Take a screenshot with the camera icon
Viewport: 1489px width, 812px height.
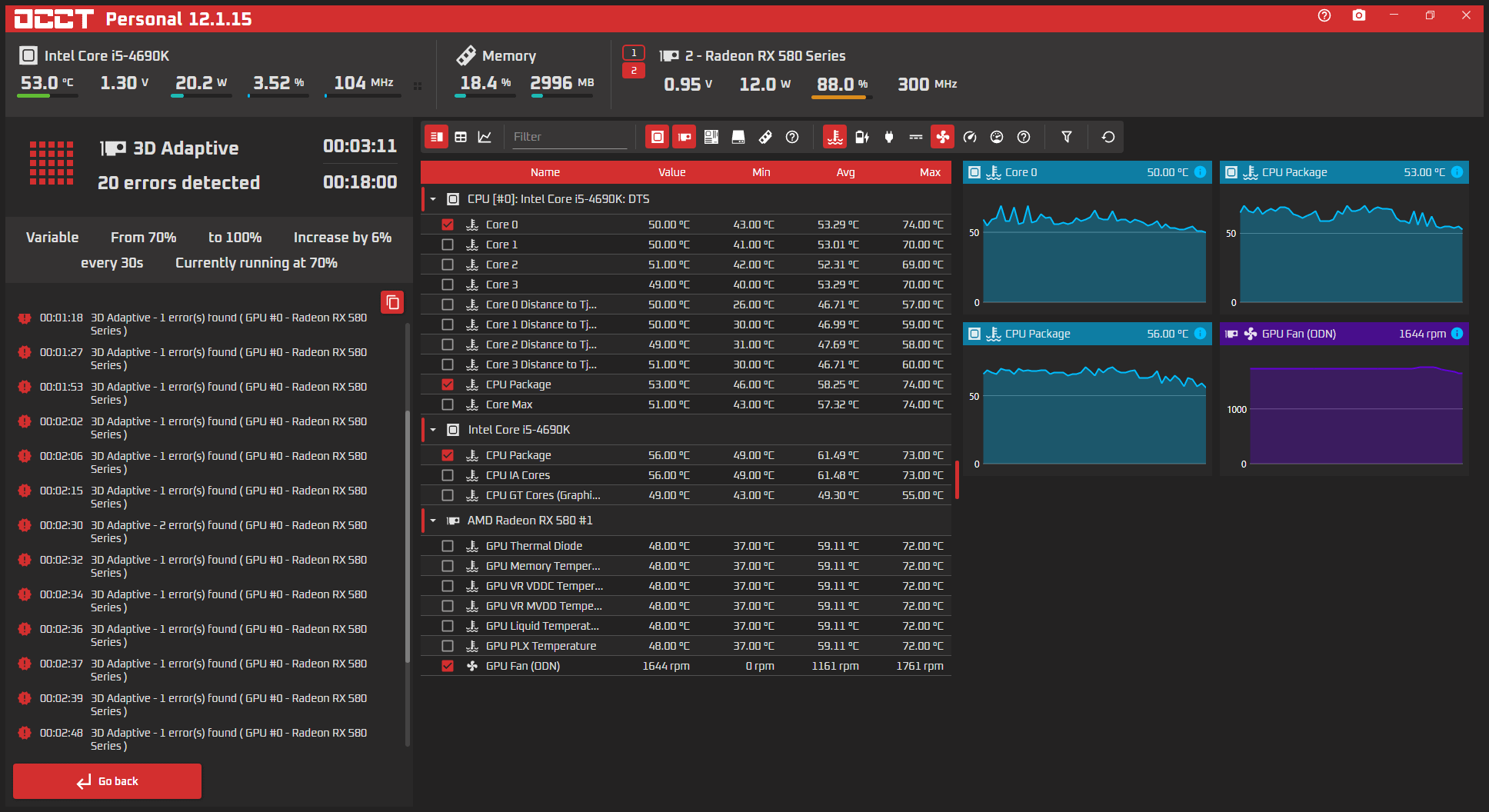tap(1359, 15)
